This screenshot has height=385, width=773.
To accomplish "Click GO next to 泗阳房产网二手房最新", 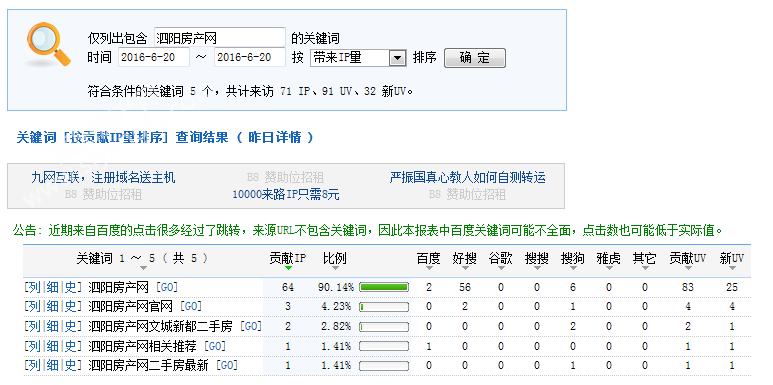I will pyautogui.click(x=227, y=365).
